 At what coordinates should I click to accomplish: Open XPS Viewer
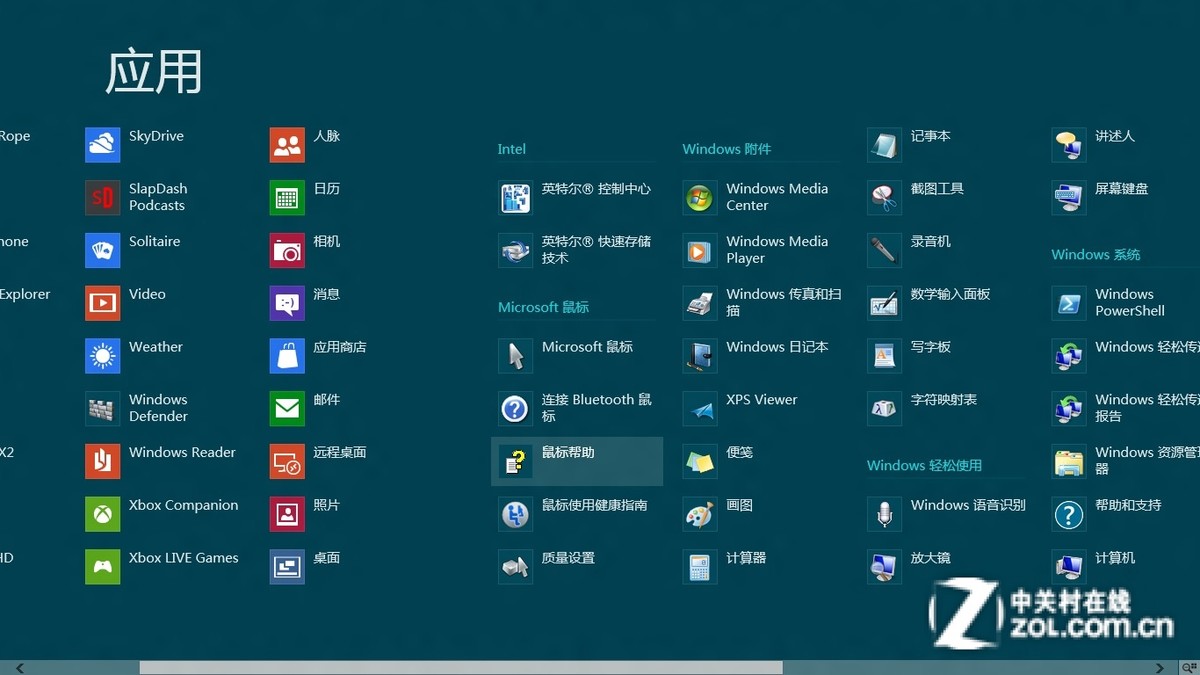pyautogui.click(x=700, y=408)
